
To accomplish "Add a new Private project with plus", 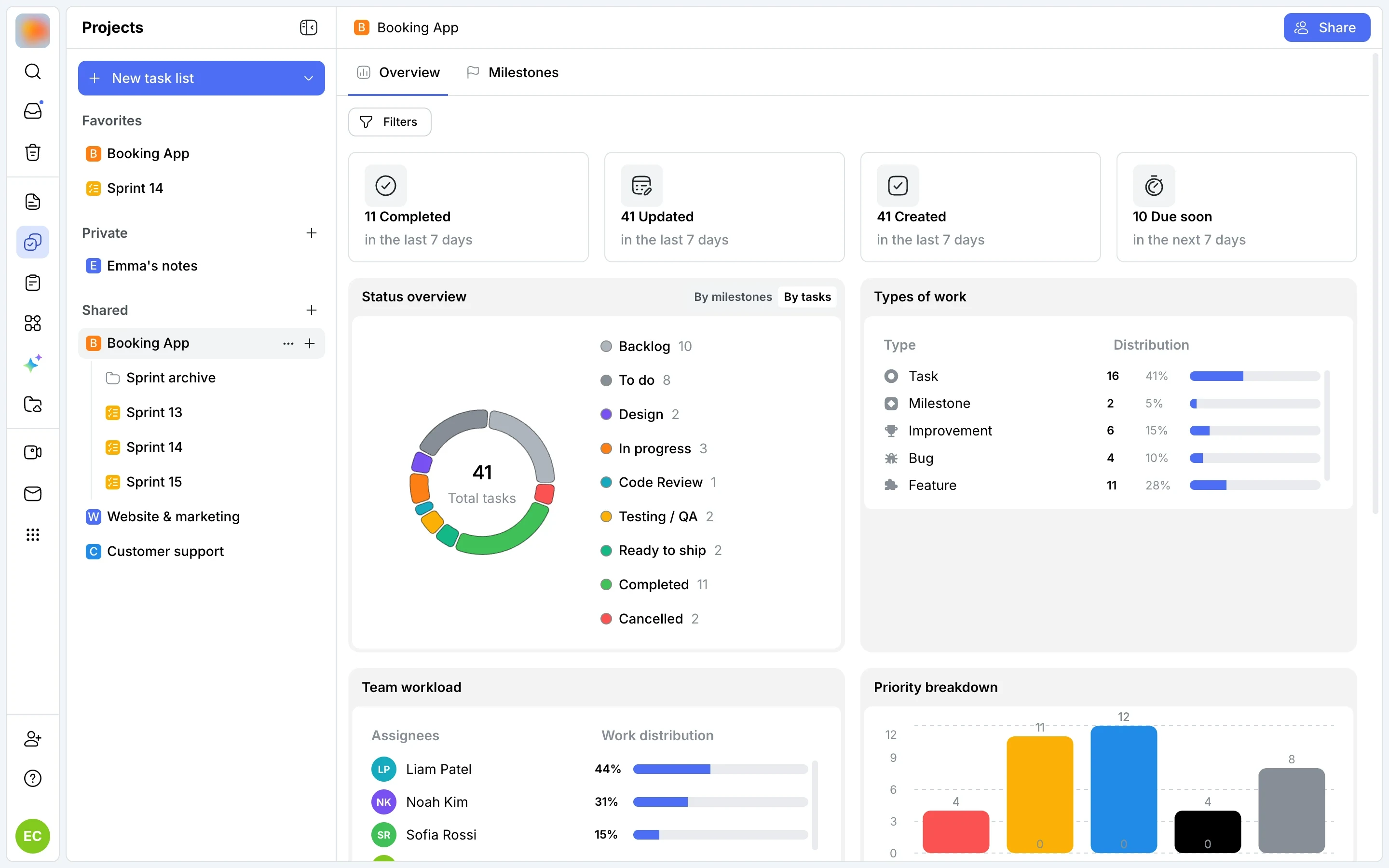I will tap(312, 233).
